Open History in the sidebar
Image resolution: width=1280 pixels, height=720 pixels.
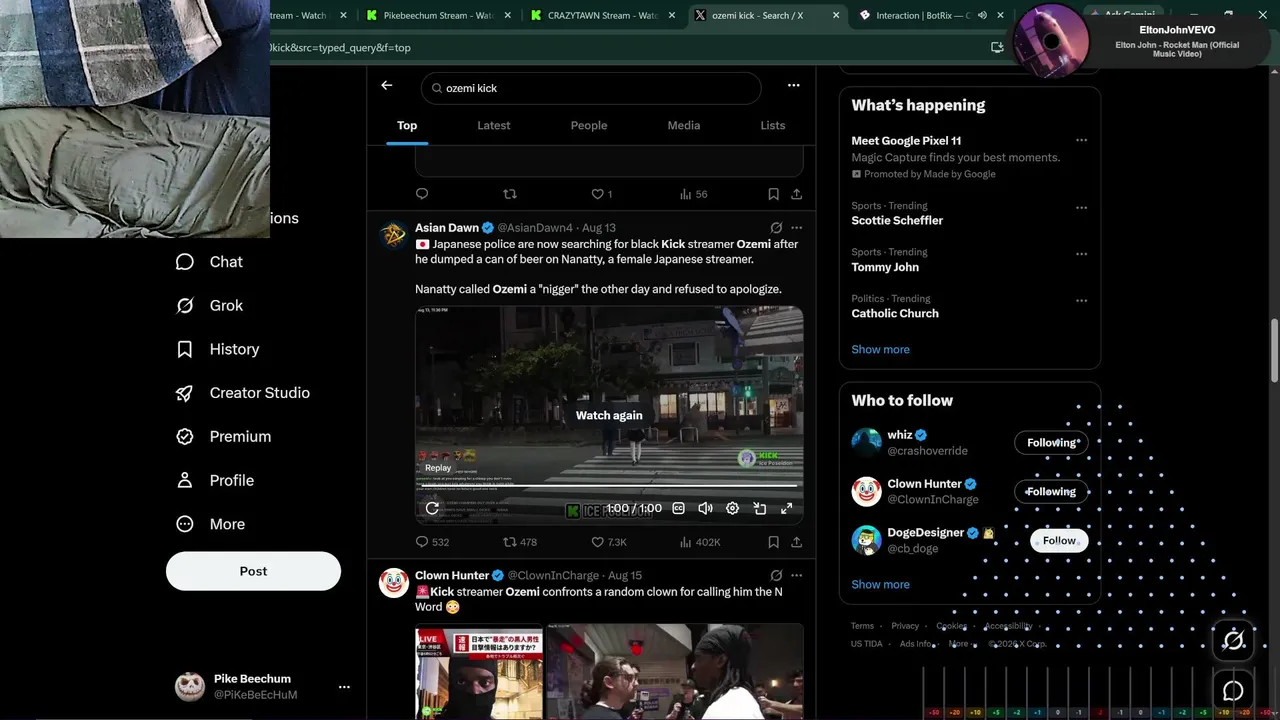(x=217, y=349)
